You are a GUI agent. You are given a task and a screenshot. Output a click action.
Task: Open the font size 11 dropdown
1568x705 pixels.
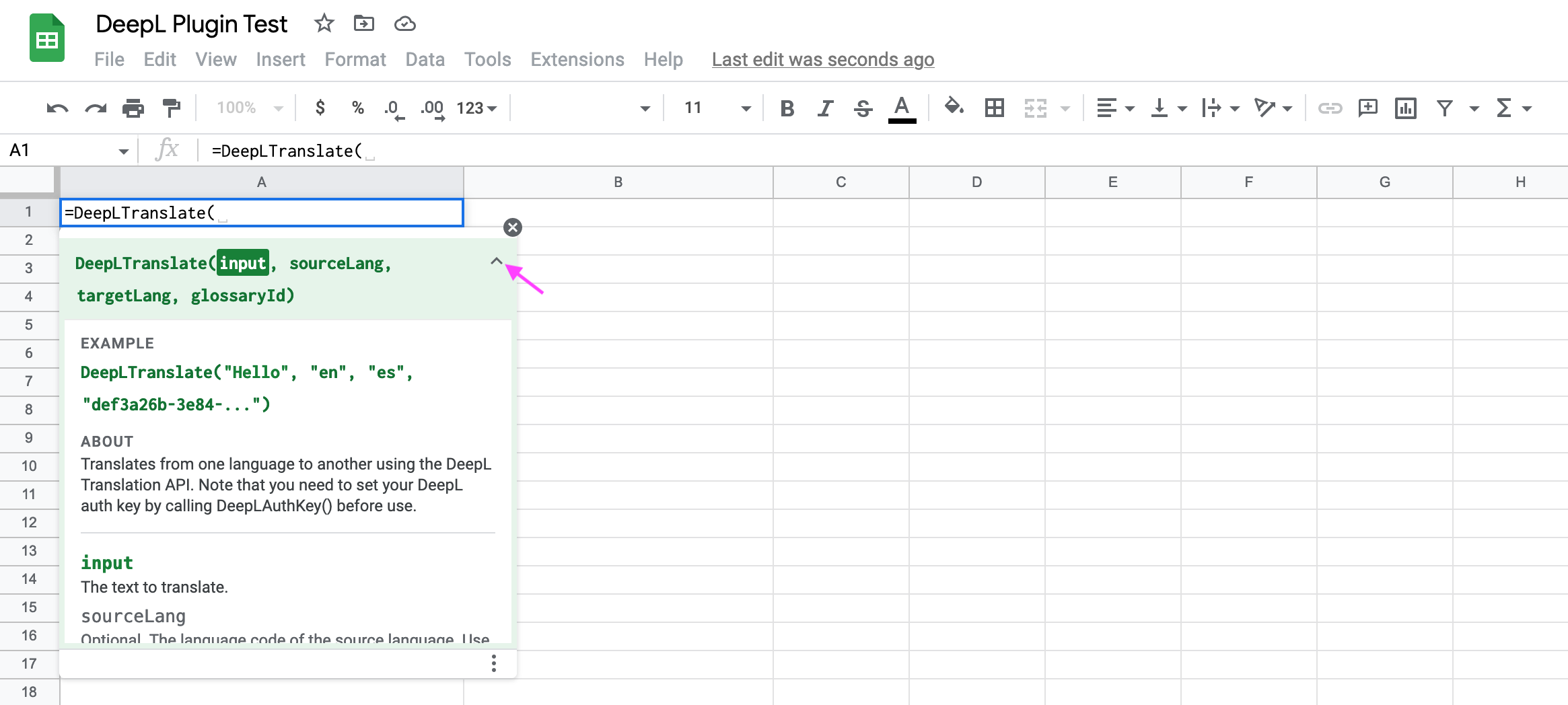pyautogui.click(x=717, y=108)
